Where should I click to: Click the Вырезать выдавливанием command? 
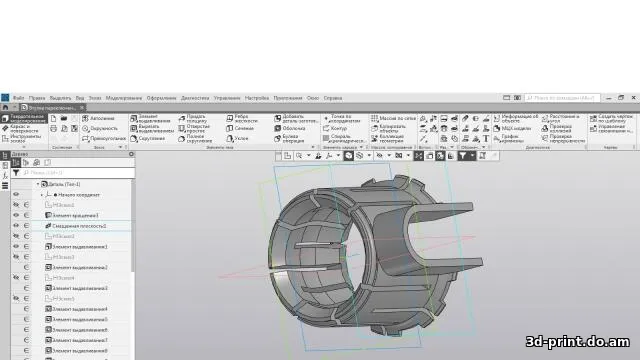[152, 129]
